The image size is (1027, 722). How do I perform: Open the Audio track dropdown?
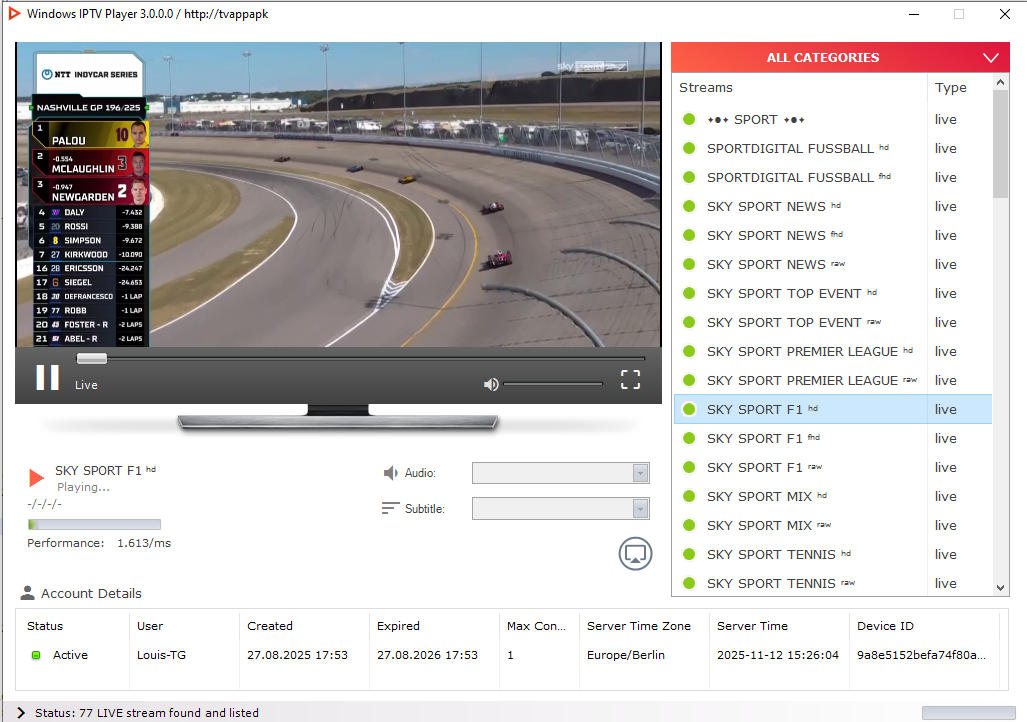[560, 473]
